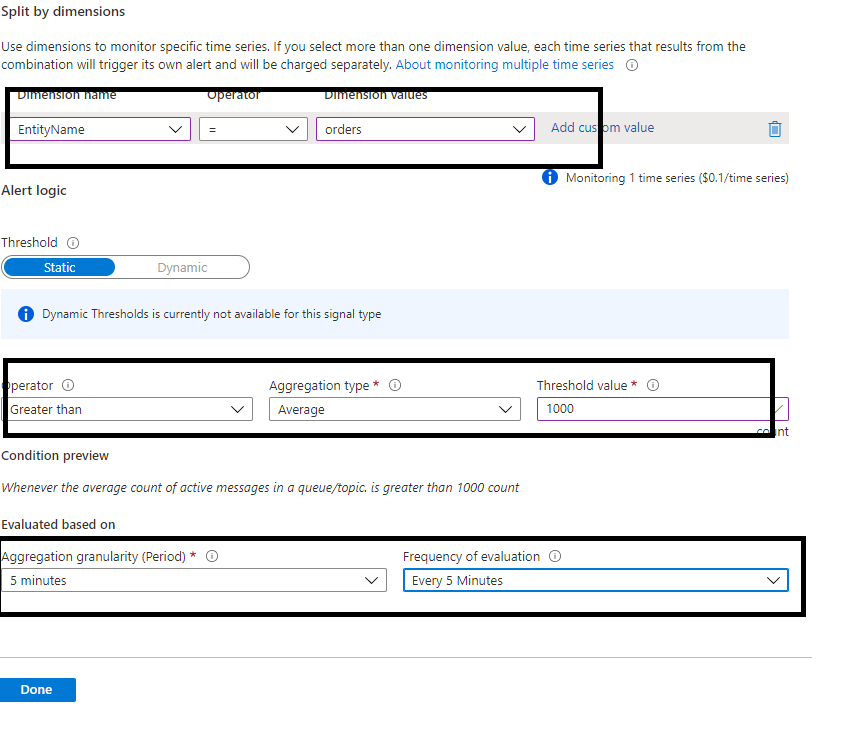Click info icon beside Aggregation granularity (Period)
Screen dimensions: 850x756
pos(211,557)
